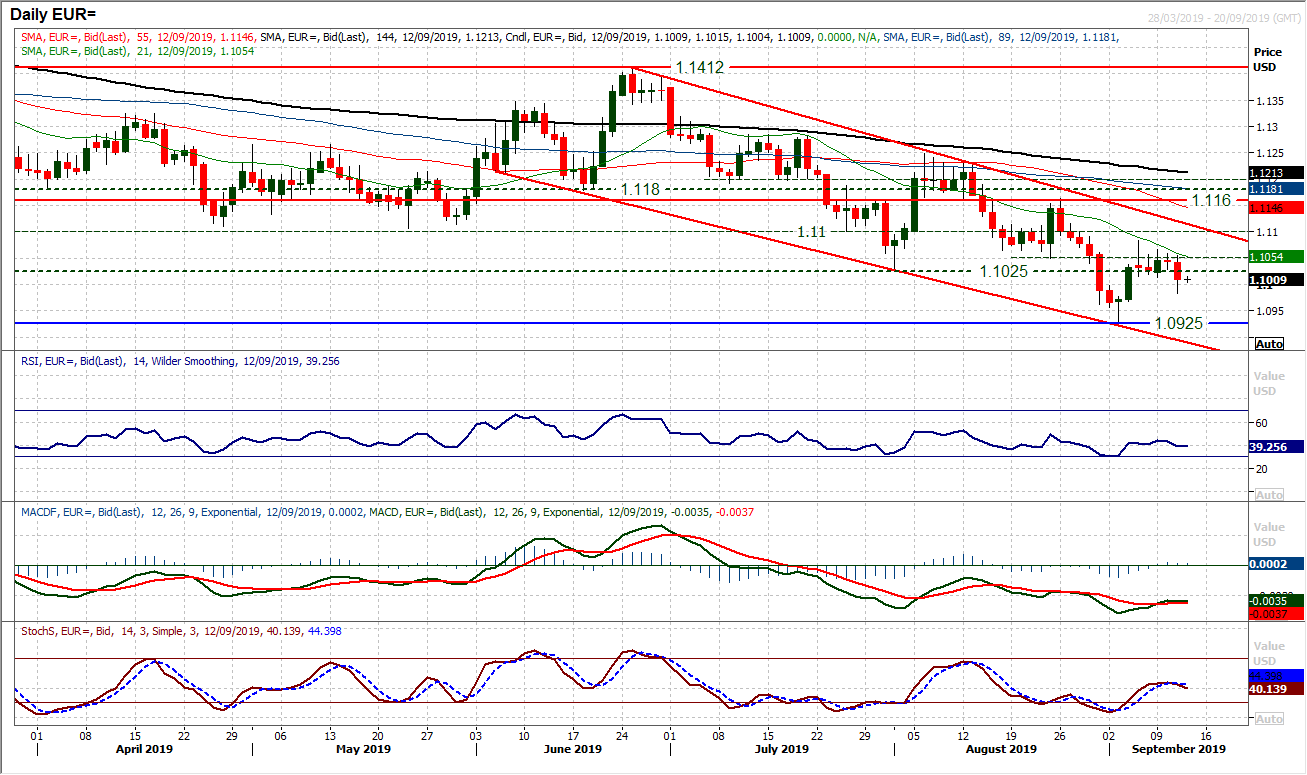Image resolution: width=1307 pixels, height=775 pixels.
Task: Click the 1.1025 level annotation
Action: (1005, 271)
